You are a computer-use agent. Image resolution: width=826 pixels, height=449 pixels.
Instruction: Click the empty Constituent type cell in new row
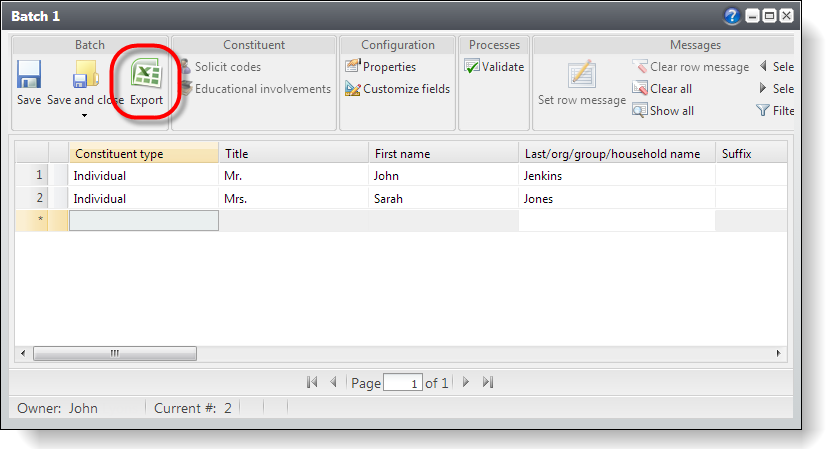click(143, 221)
